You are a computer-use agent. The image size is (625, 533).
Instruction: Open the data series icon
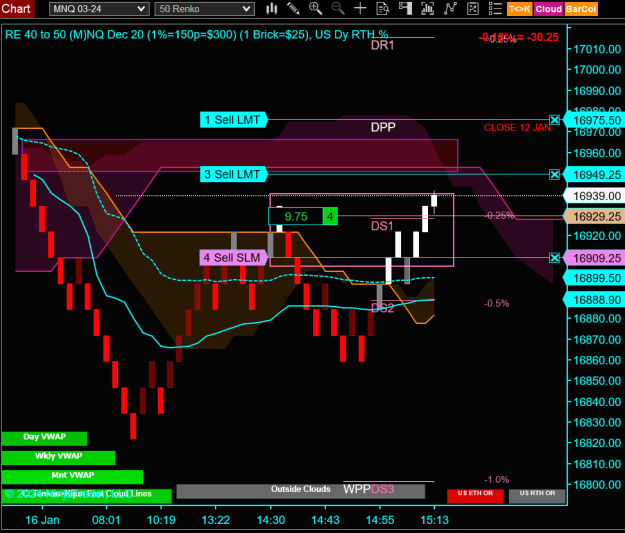pos(427,9)
